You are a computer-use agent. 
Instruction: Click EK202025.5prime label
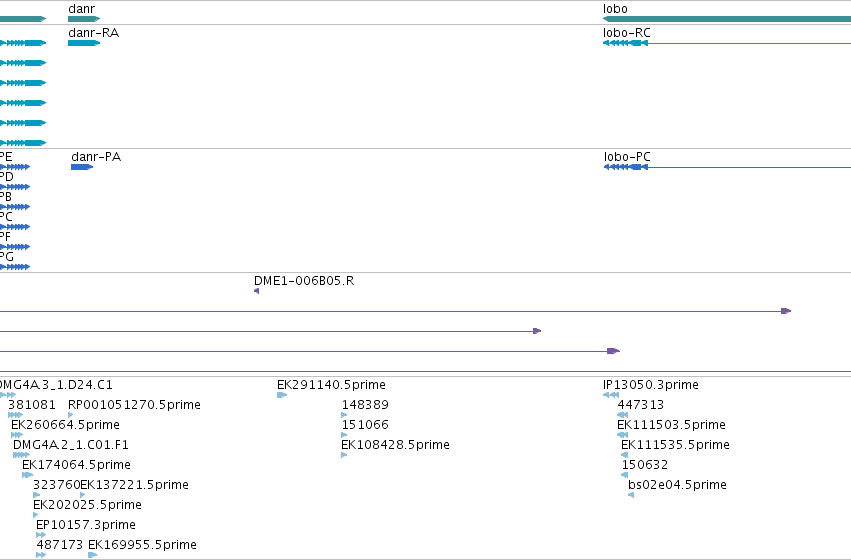click(87, 505)
